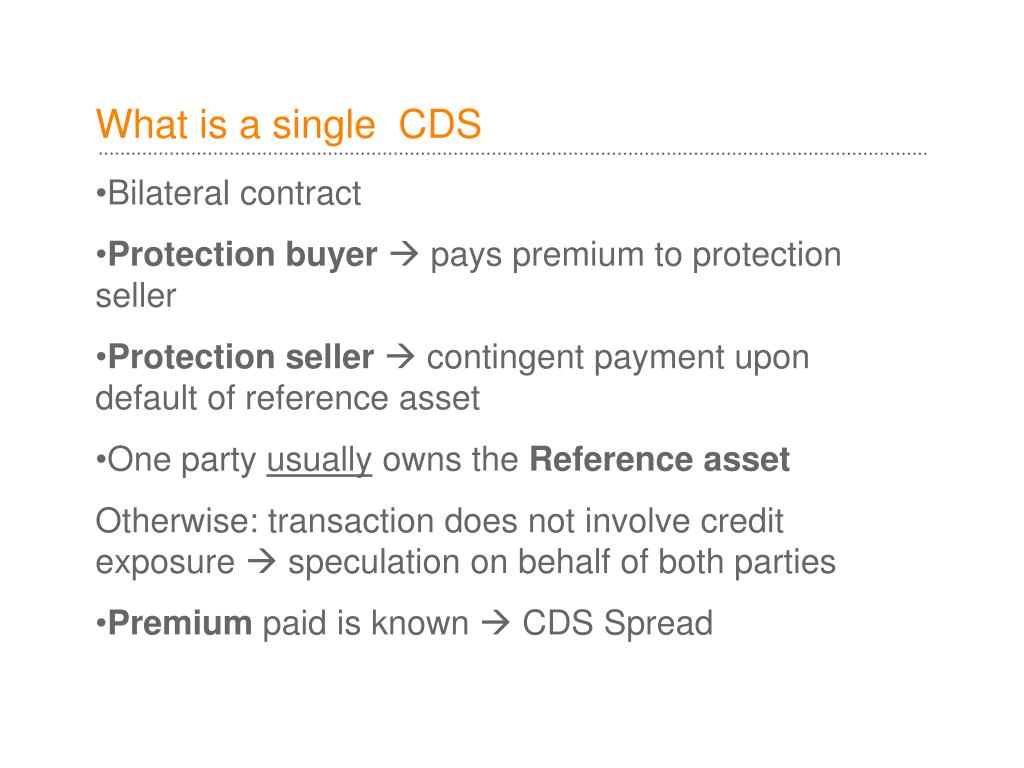
Task: Click 'pays premium to protection' text
Action: coord(635,255)
